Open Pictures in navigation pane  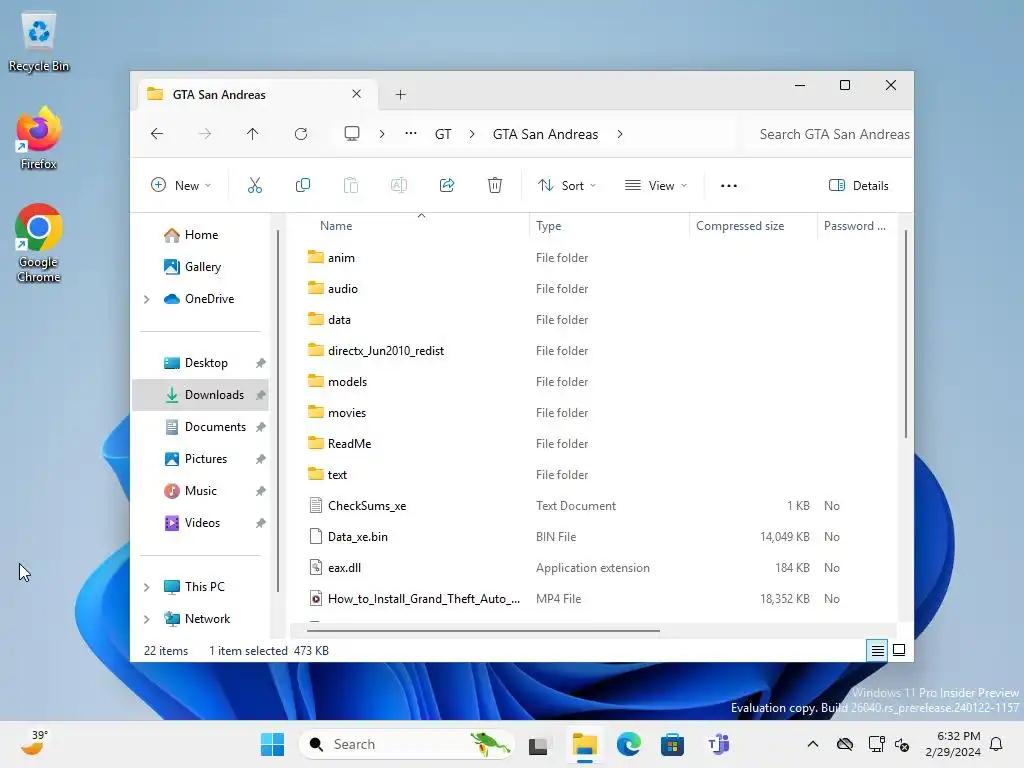point(206,459)
